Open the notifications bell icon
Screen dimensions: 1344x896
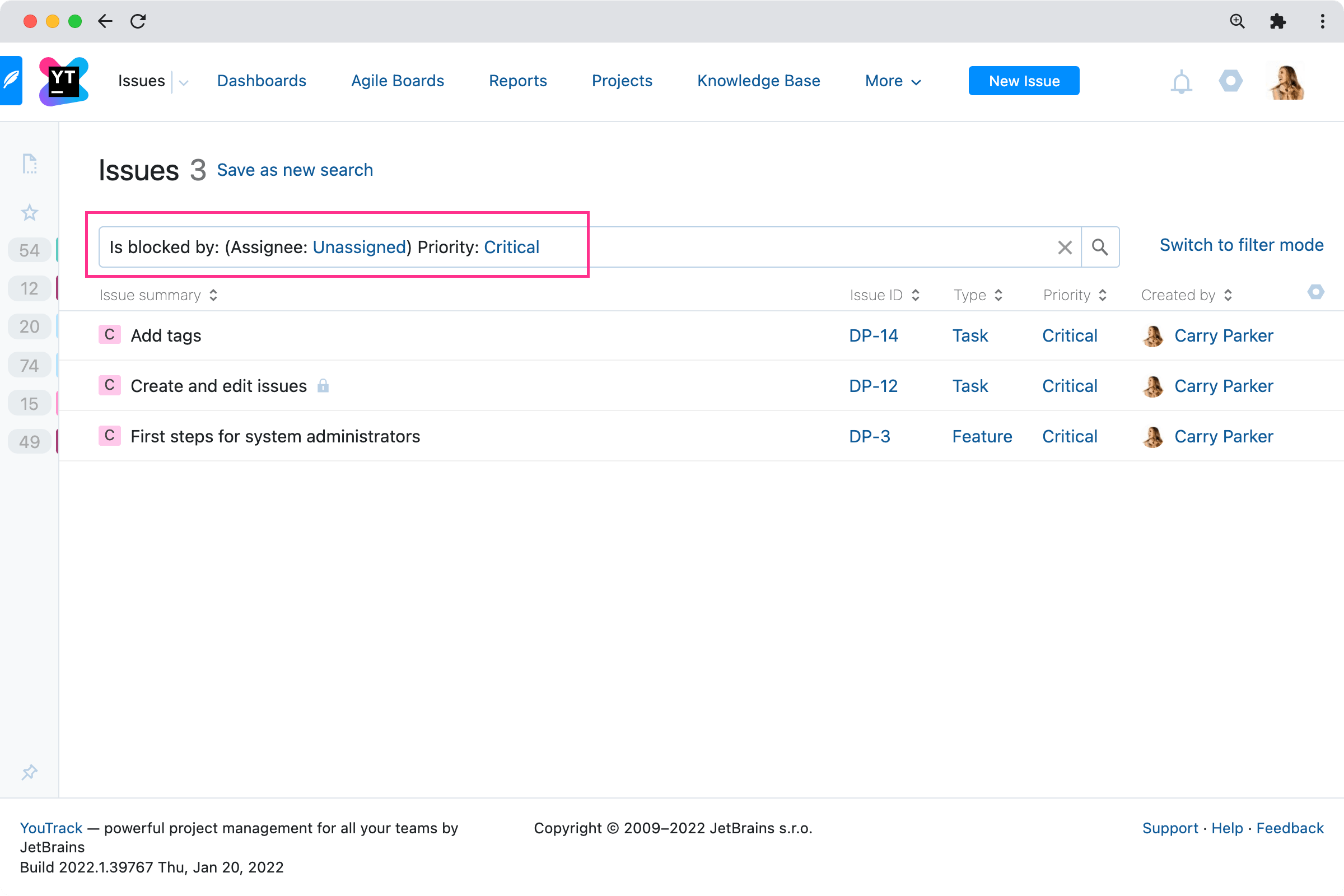pos(1180,81)
